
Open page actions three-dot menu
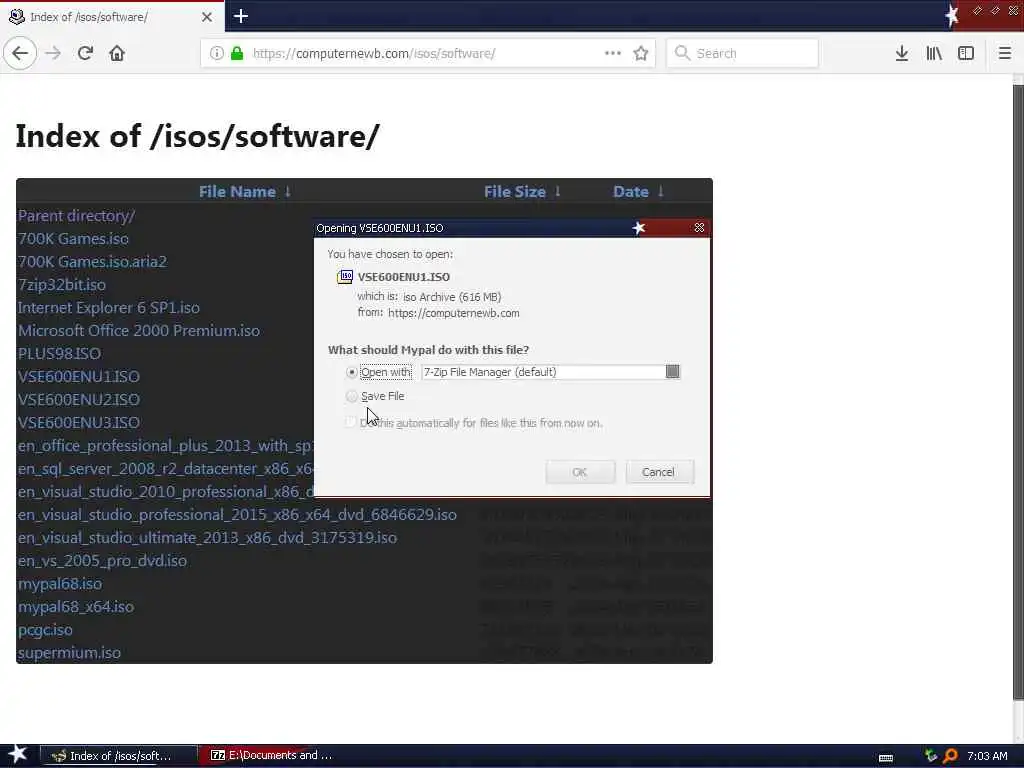tap(613, 53)
